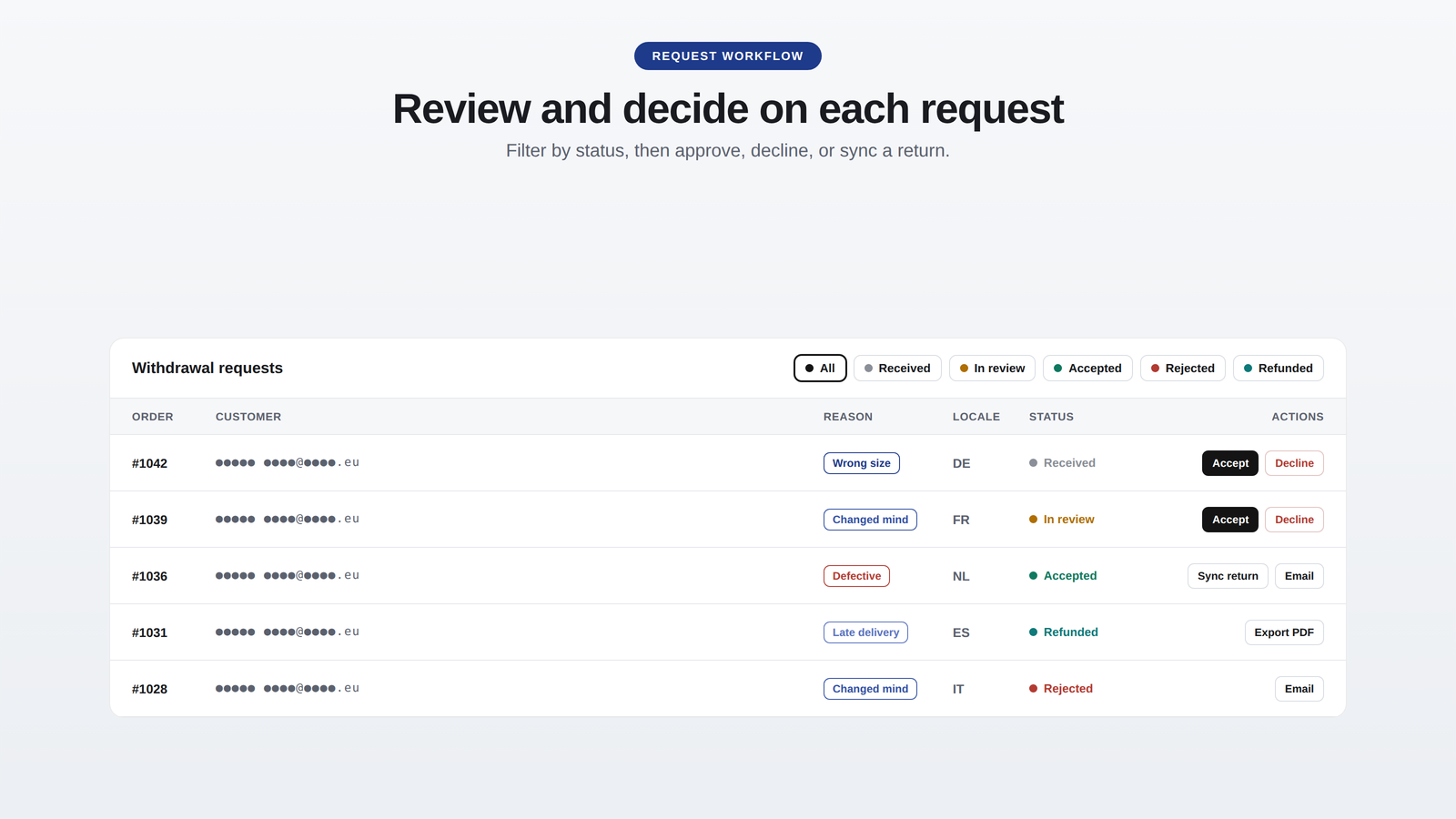The width and height of the screenshot is (1456, 819).
Task: Email the customer of order #1028
Action: click(1299, 689)
